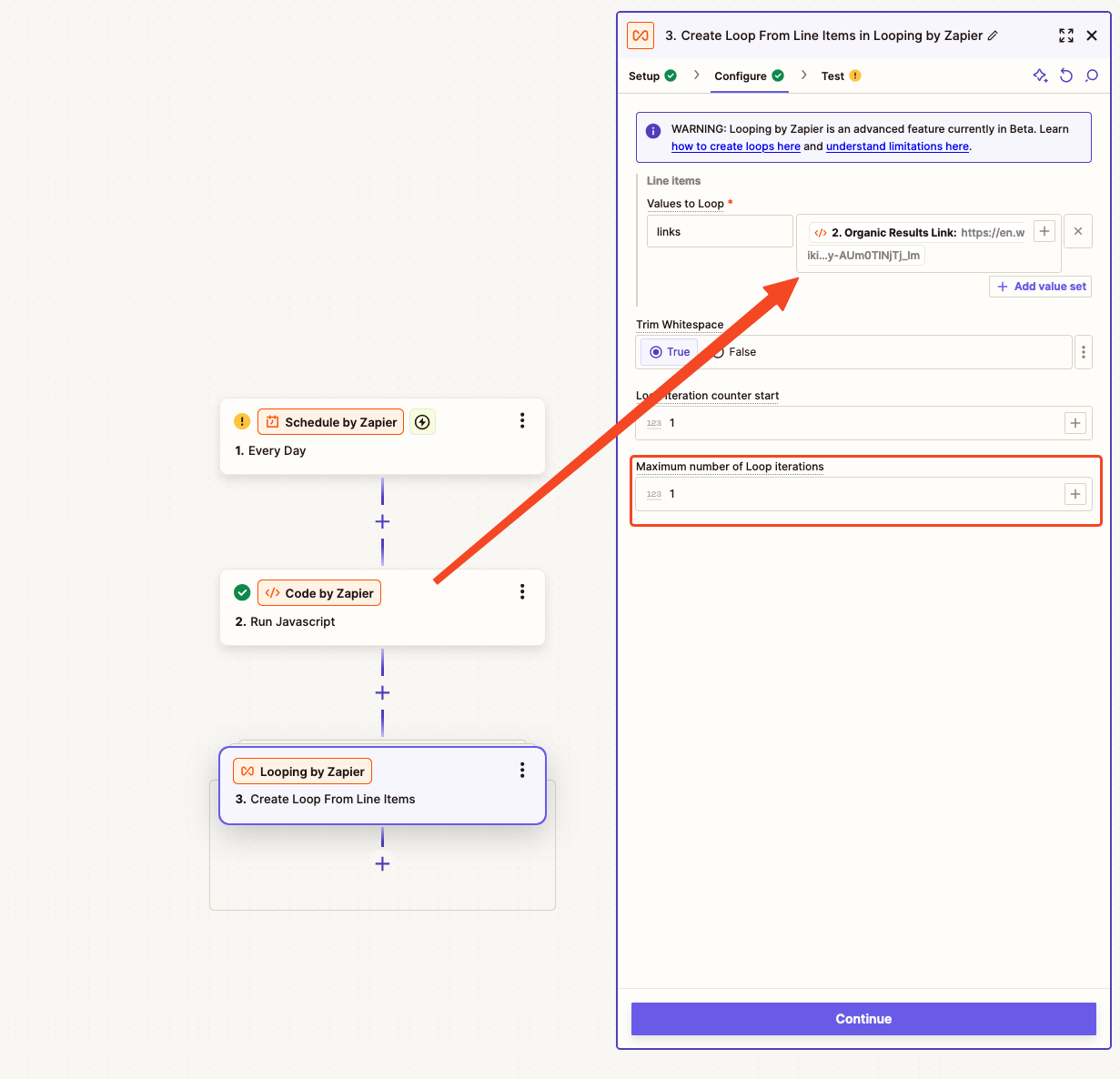Open the Trim Whitespace three-dot options
Image resolution: width=1120 pixels, height=1079 pixels.
pos(1084,352)
